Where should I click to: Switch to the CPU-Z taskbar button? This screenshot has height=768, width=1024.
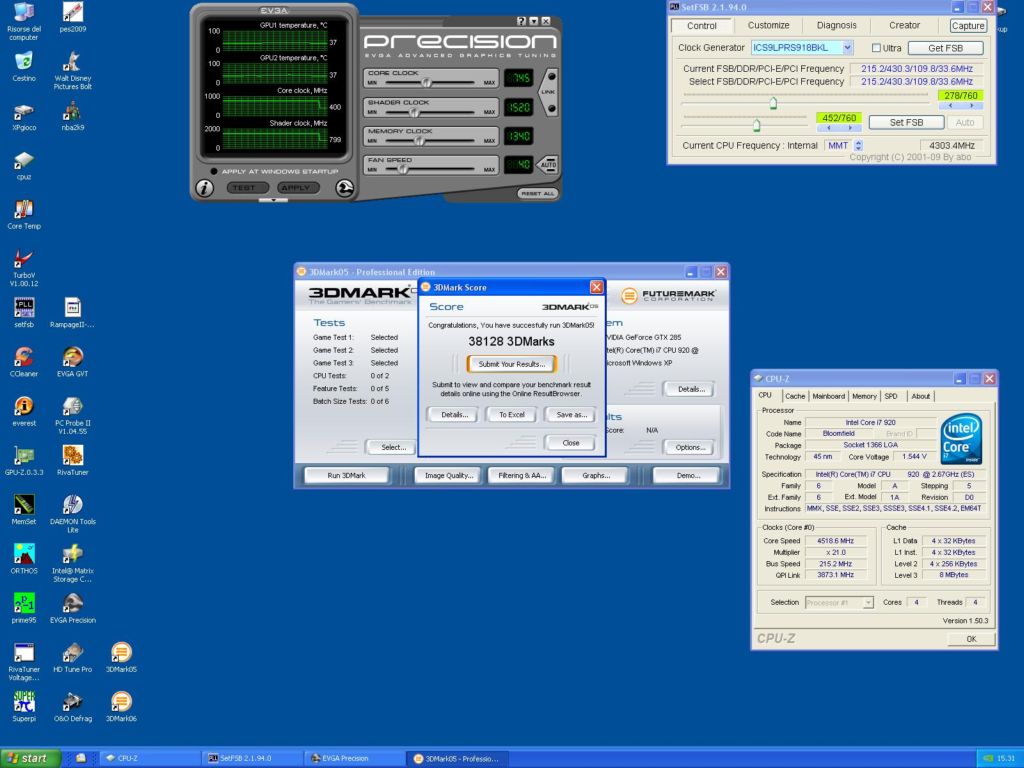[x=150, y=758]
